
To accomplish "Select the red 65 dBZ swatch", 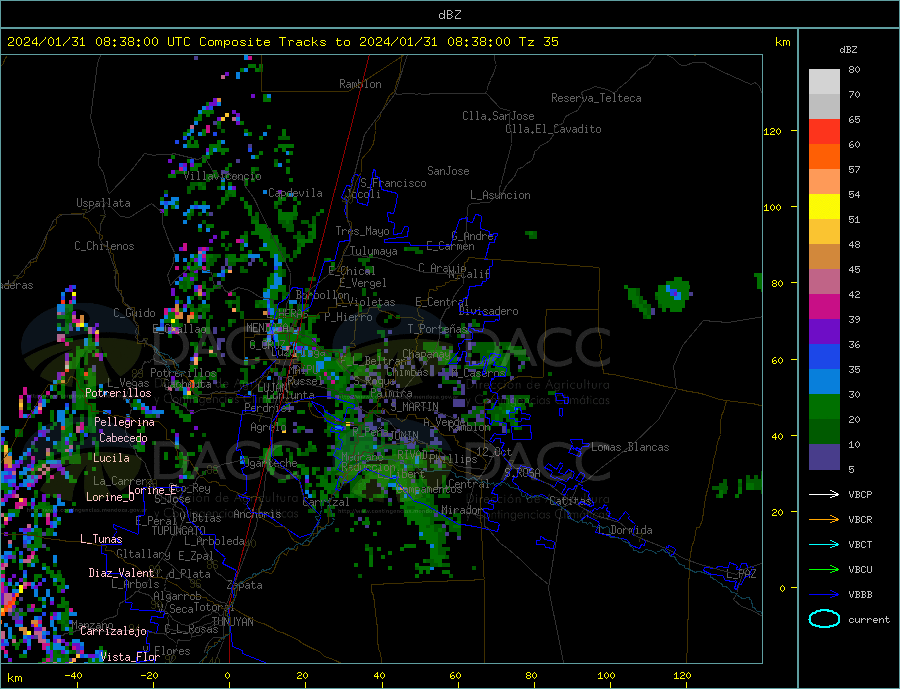I will point(824,131).
